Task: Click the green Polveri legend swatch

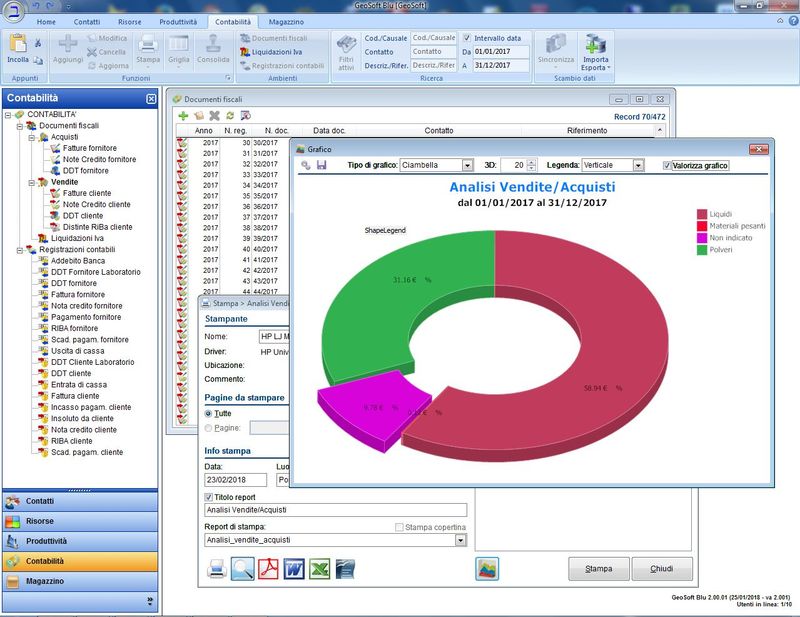Action: 701,249
